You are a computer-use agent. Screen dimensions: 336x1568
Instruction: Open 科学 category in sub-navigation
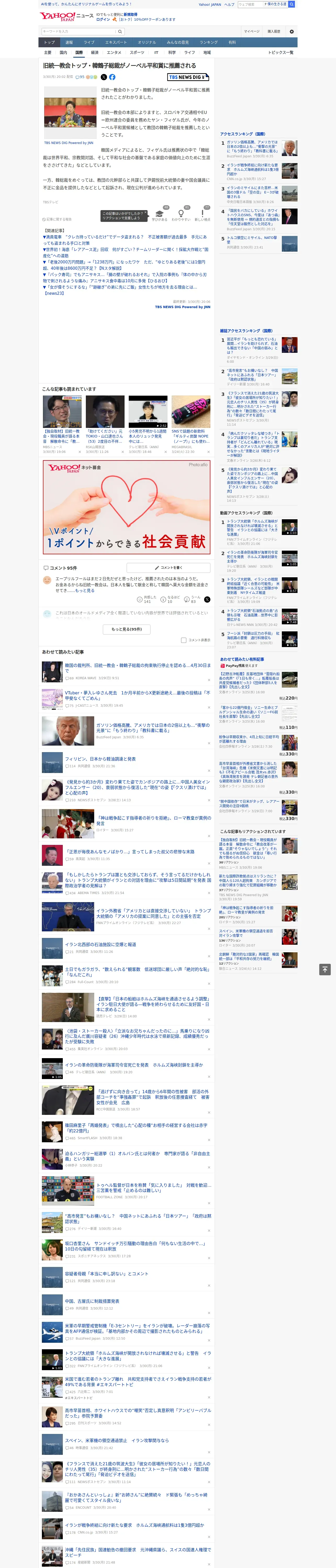tap(172, 52)
